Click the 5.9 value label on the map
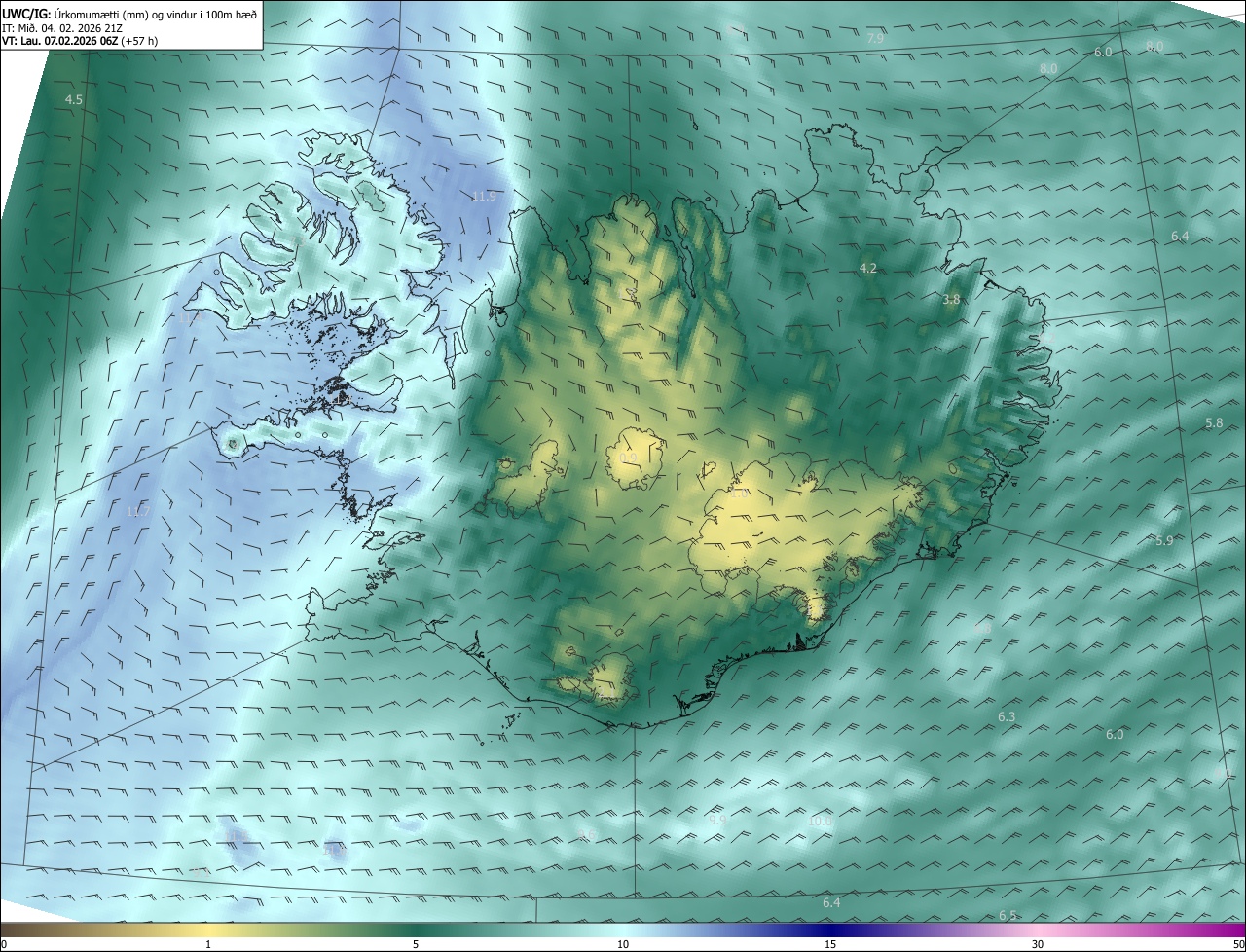This screenshot has width=1246, height=952. (x=1164, y=540)
